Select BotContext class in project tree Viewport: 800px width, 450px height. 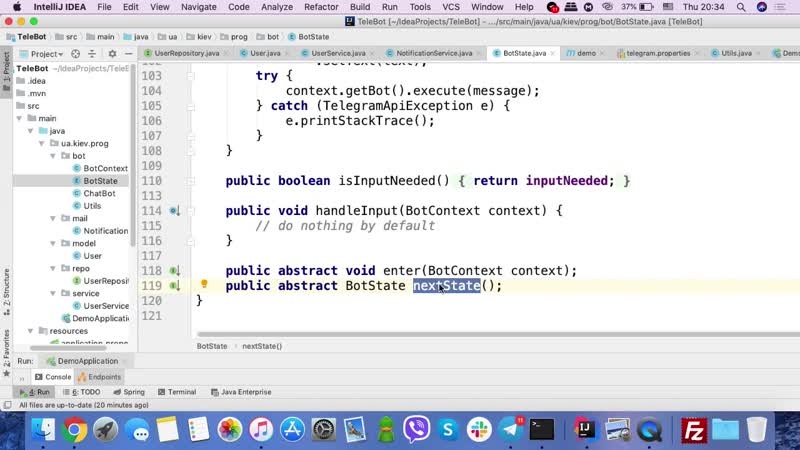click(100, 168)
